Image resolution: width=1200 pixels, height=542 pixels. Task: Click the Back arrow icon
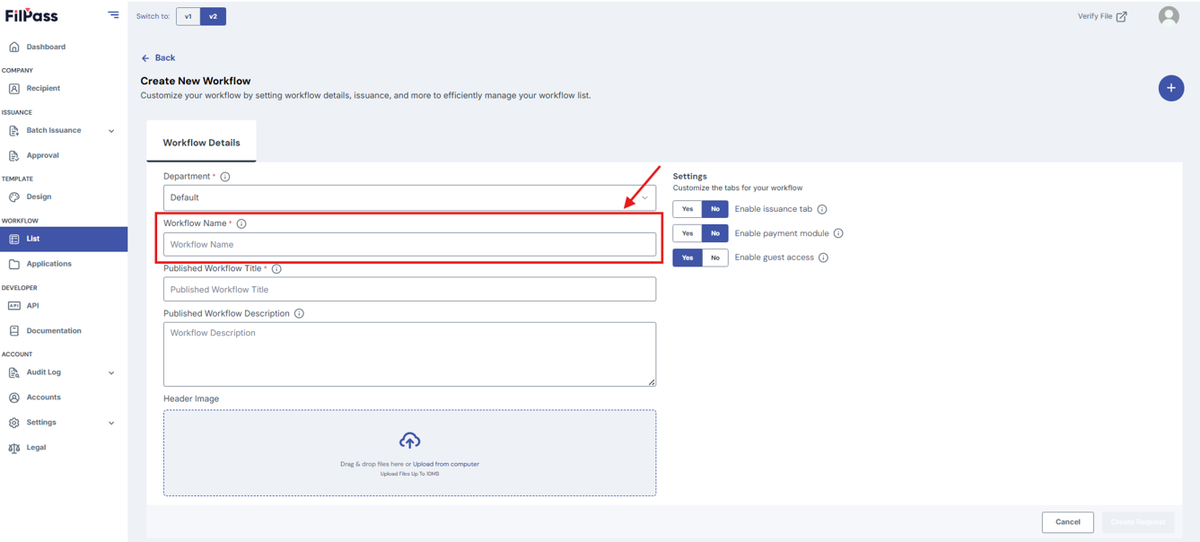click(145, 58)
